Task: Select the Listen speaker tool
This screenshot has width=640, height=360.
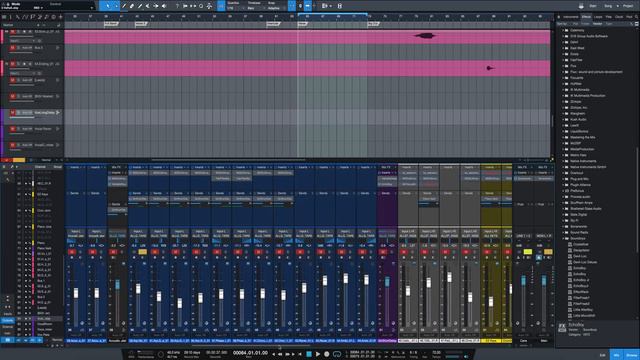Action: pyautogui.click(x=164, y=6)
